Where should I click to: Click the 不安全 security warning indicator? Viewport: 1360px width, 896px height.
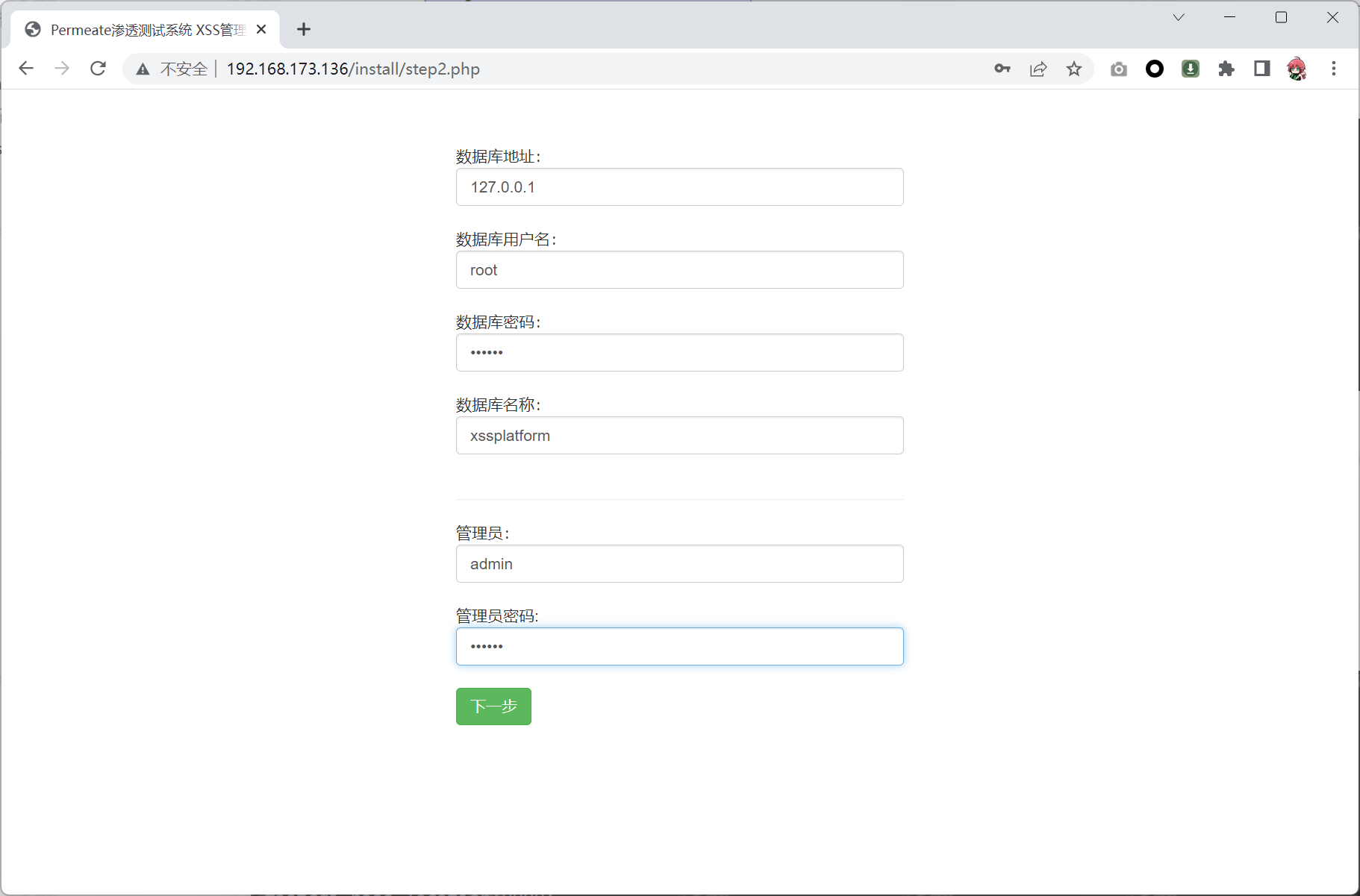[173, 69]
